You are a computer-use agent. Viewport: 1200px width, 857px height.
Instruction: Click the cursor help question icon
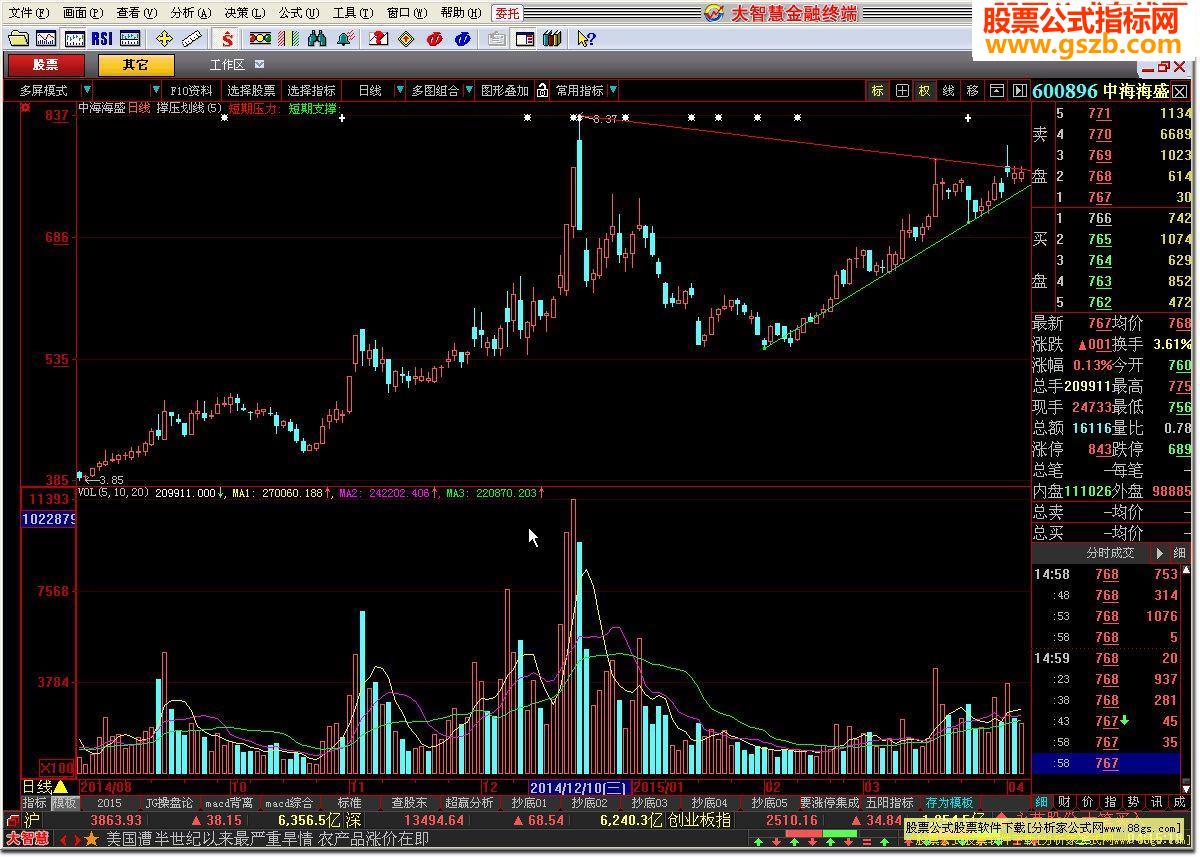click(x=586, y=39)
